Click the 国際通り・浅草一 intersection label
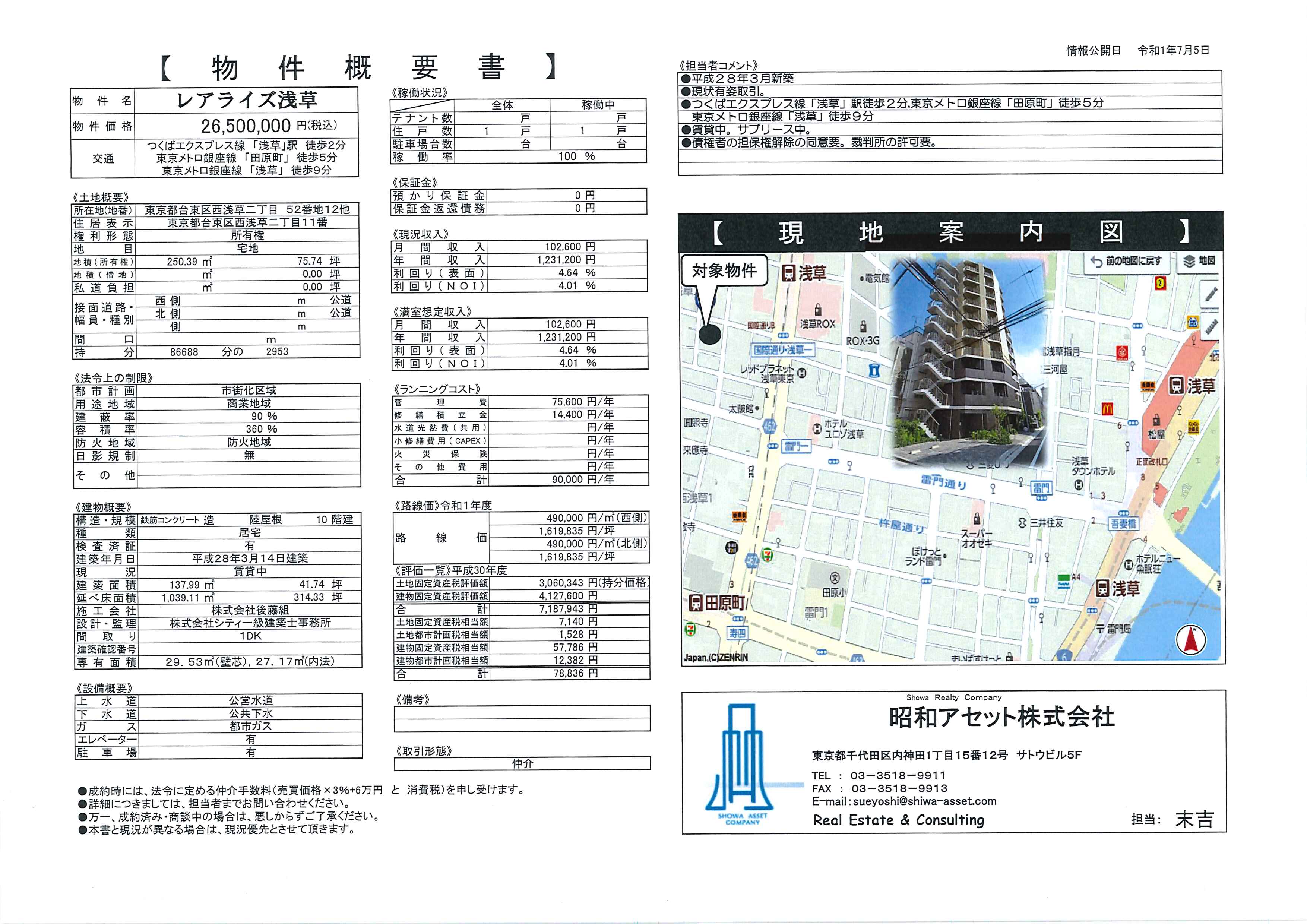Image resolution: width=1307 pixels, height=924 pixels. click(x=783, y=349)
